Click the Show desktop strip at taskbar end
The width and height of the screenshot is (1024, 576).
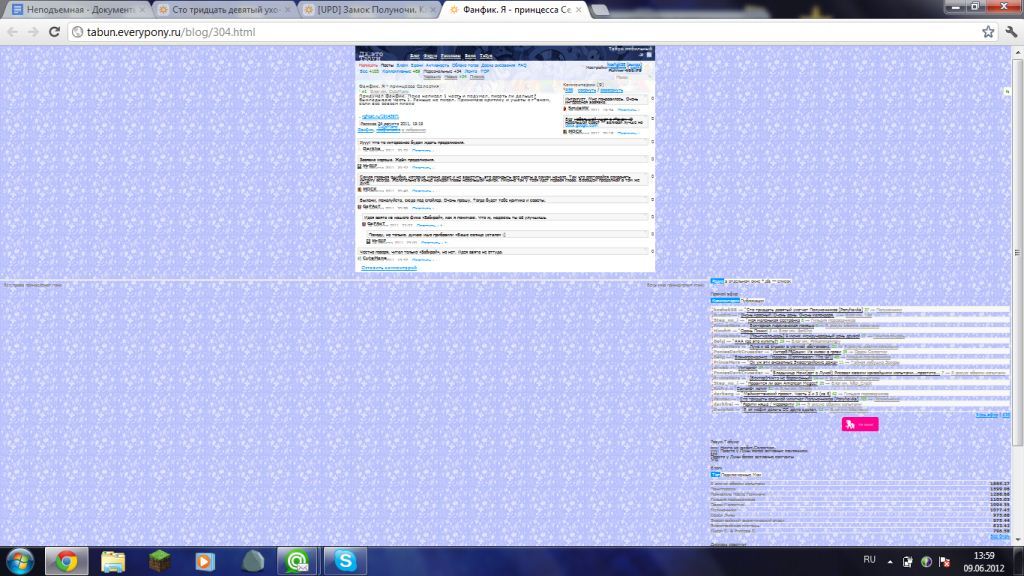(x=1019, y=562)
